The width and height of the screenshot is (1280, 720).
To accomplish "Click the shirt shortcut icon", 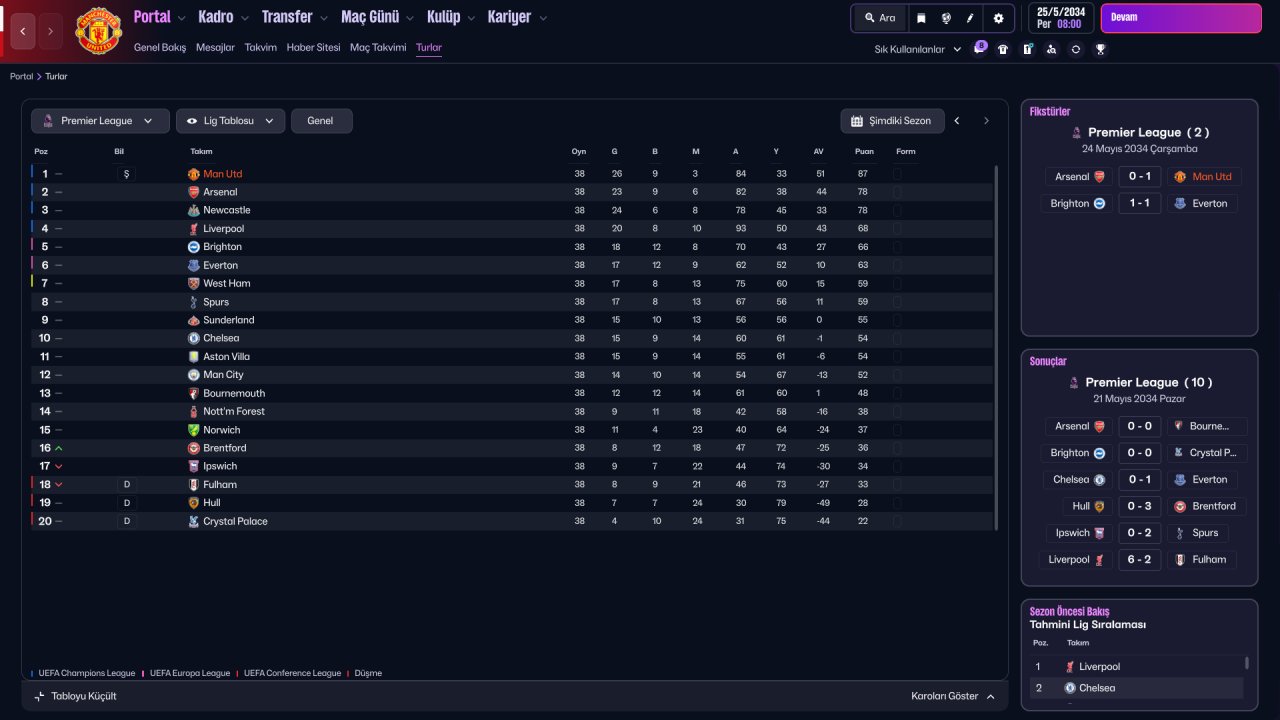I will (x=1003, y=49).
